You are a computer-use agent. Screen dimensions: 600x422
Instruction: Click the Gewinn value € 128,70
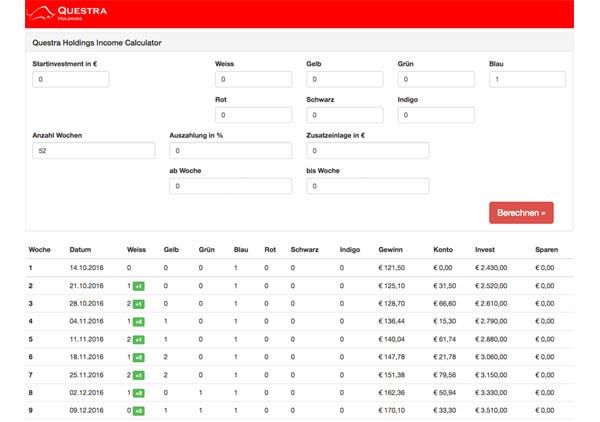coord(391,303)
